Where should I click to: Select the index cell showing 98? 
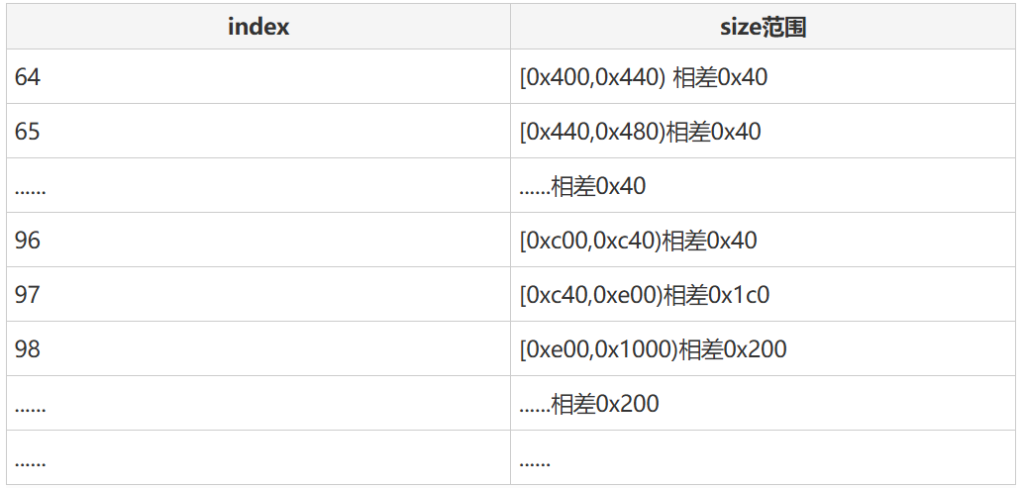tap(28, 349)
